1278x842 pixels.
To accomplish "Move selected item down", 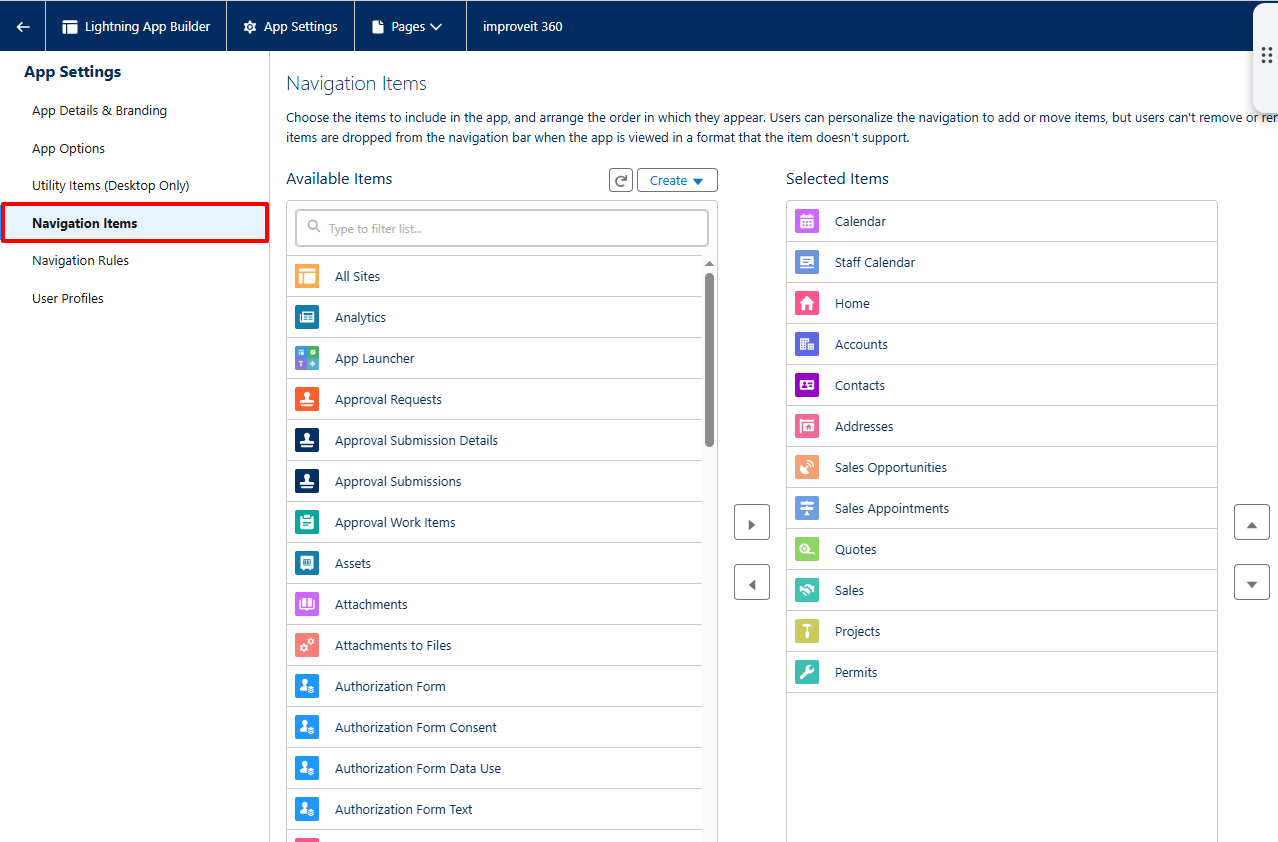I will [1252, 582].
